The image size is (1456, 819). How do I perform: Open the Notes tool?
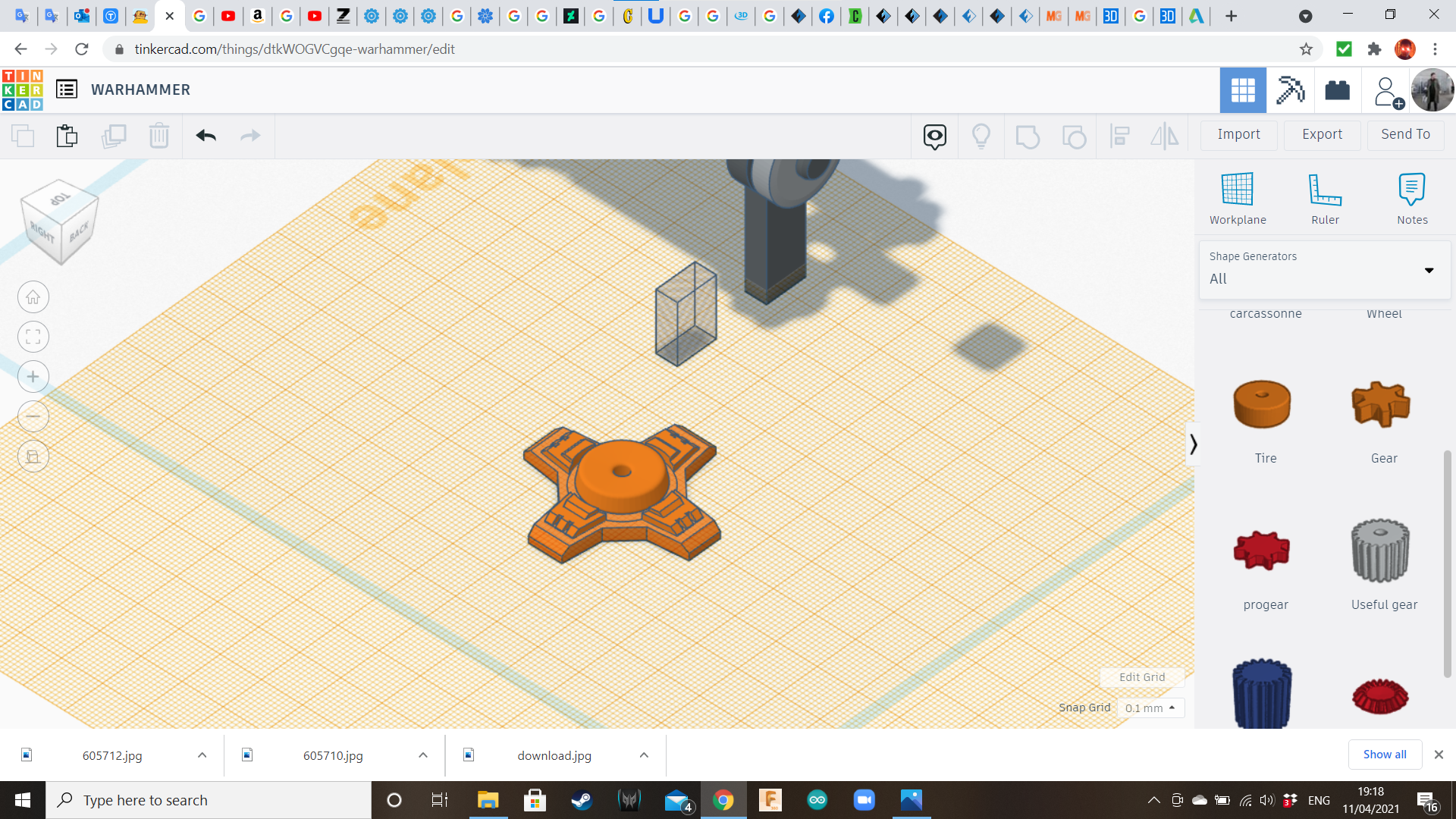[x=1411, y=190]
